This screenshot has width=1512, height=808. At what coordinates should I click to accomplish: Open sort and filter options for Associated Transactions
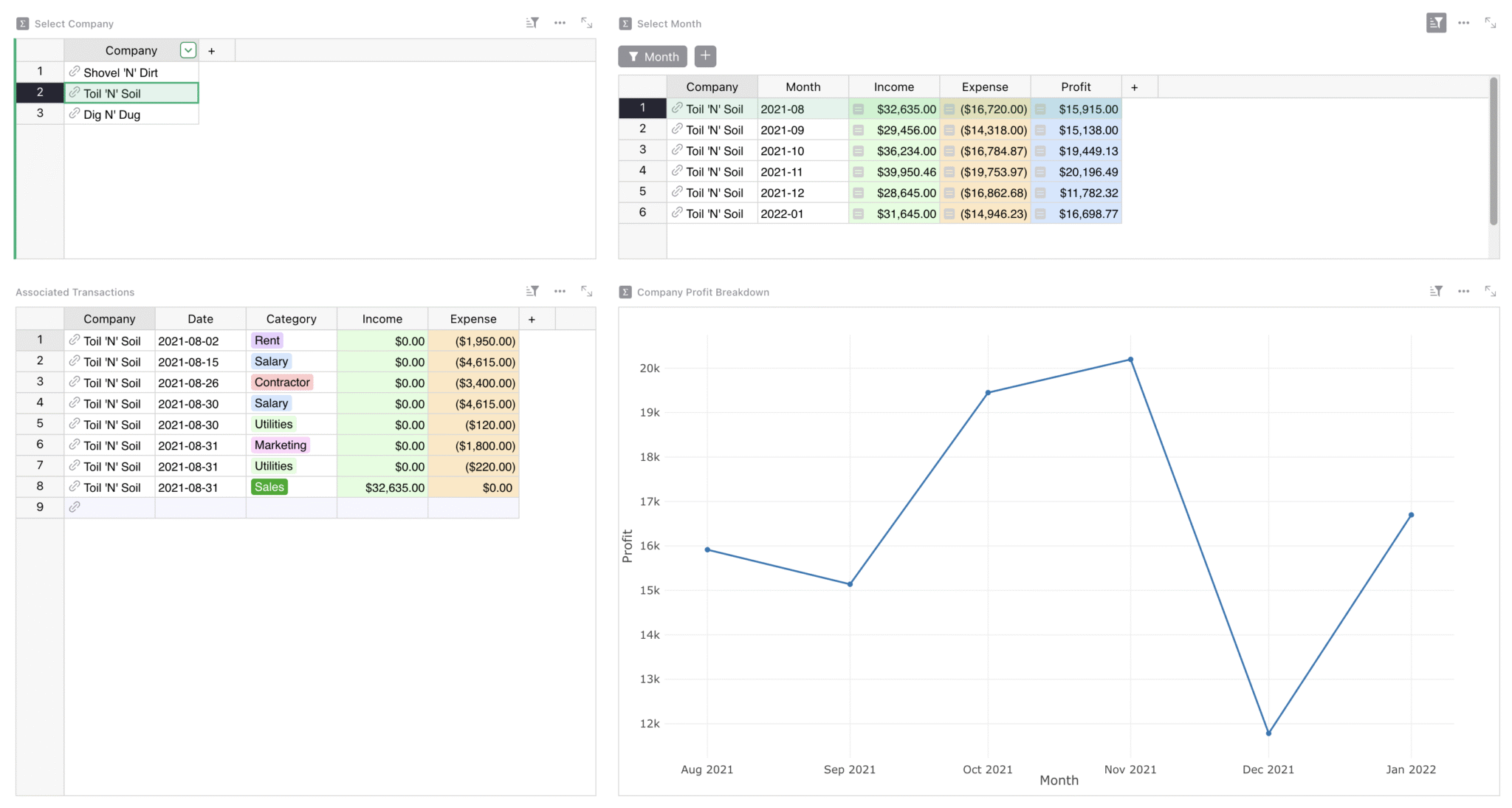pyautogui.click(x=532, y=291)
